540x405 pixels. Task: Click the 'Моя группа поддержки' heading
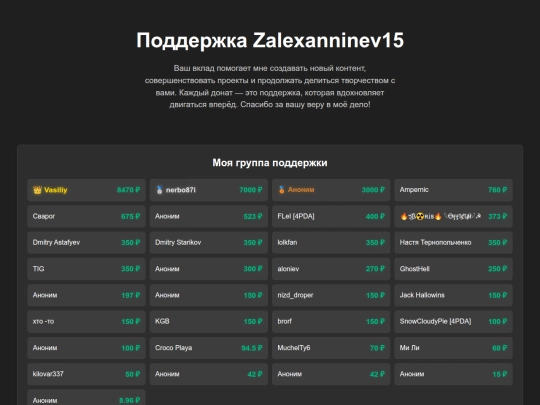[x=270, y=163]
